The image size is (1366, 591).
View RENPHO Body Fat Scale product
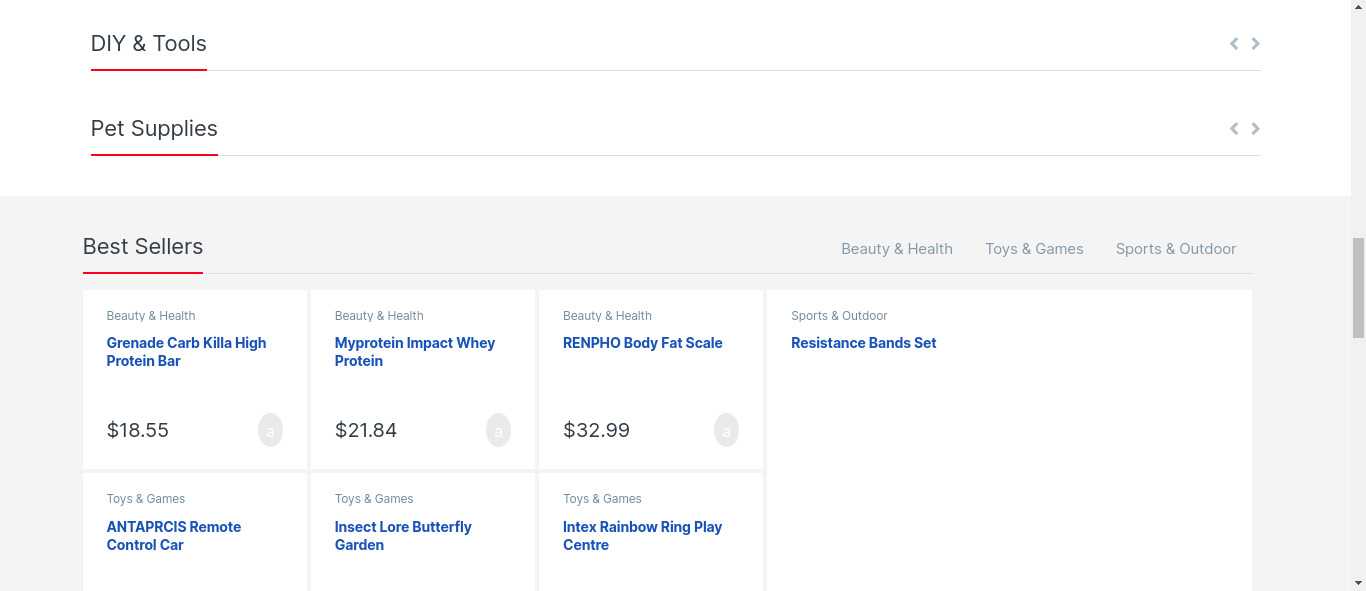pyautogui.click(x=642, y=343)
